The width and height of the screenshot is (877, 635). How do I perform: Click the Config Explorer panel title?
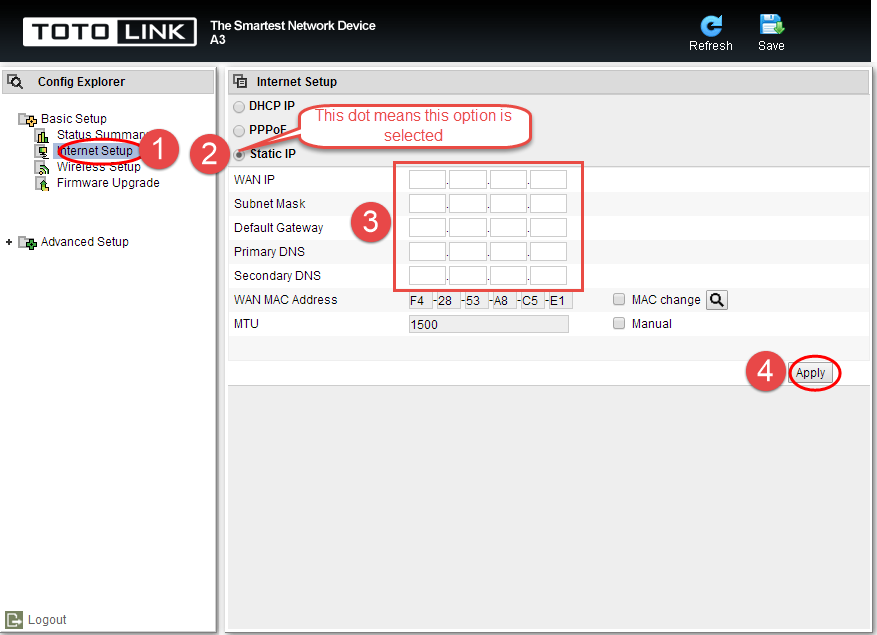81,82
